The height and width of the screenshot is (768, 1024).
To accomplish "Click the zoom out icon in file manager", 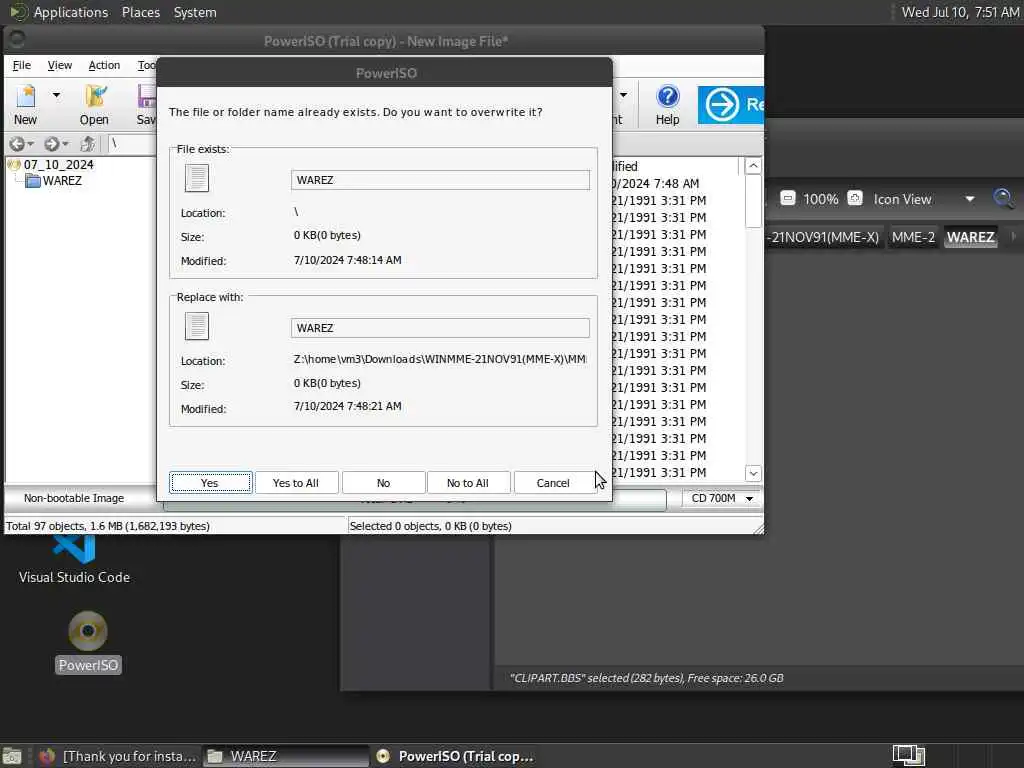I will (788, 198).
